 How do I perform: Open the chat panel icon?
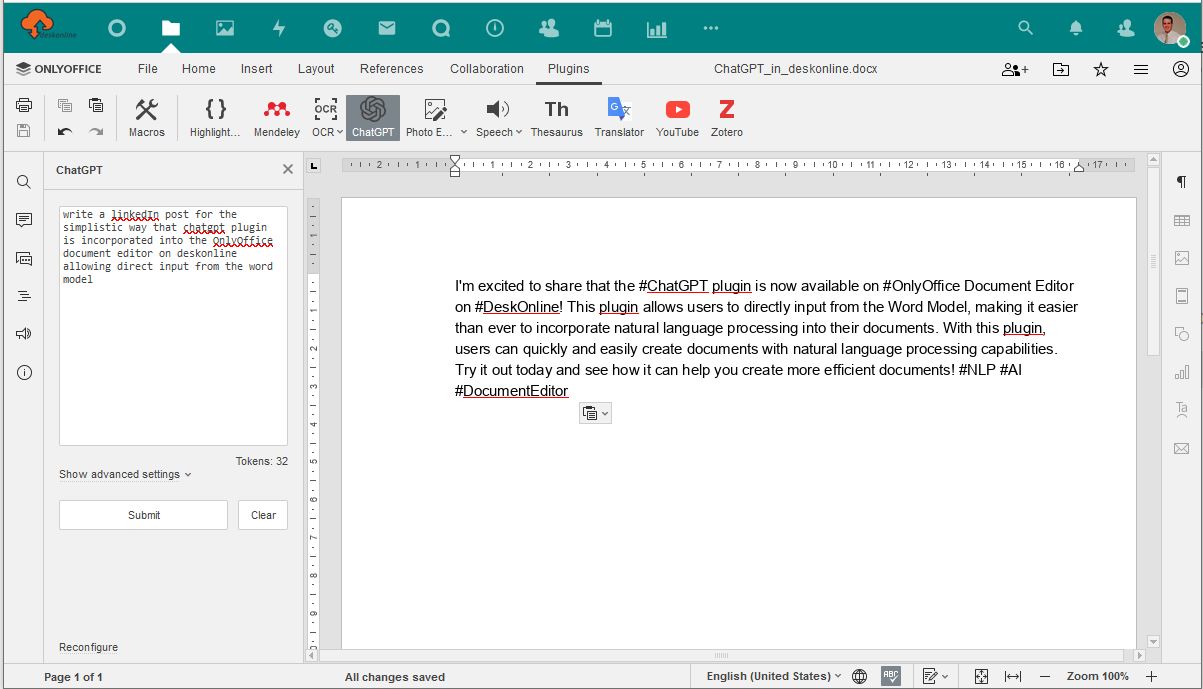[x=24, y=257]
